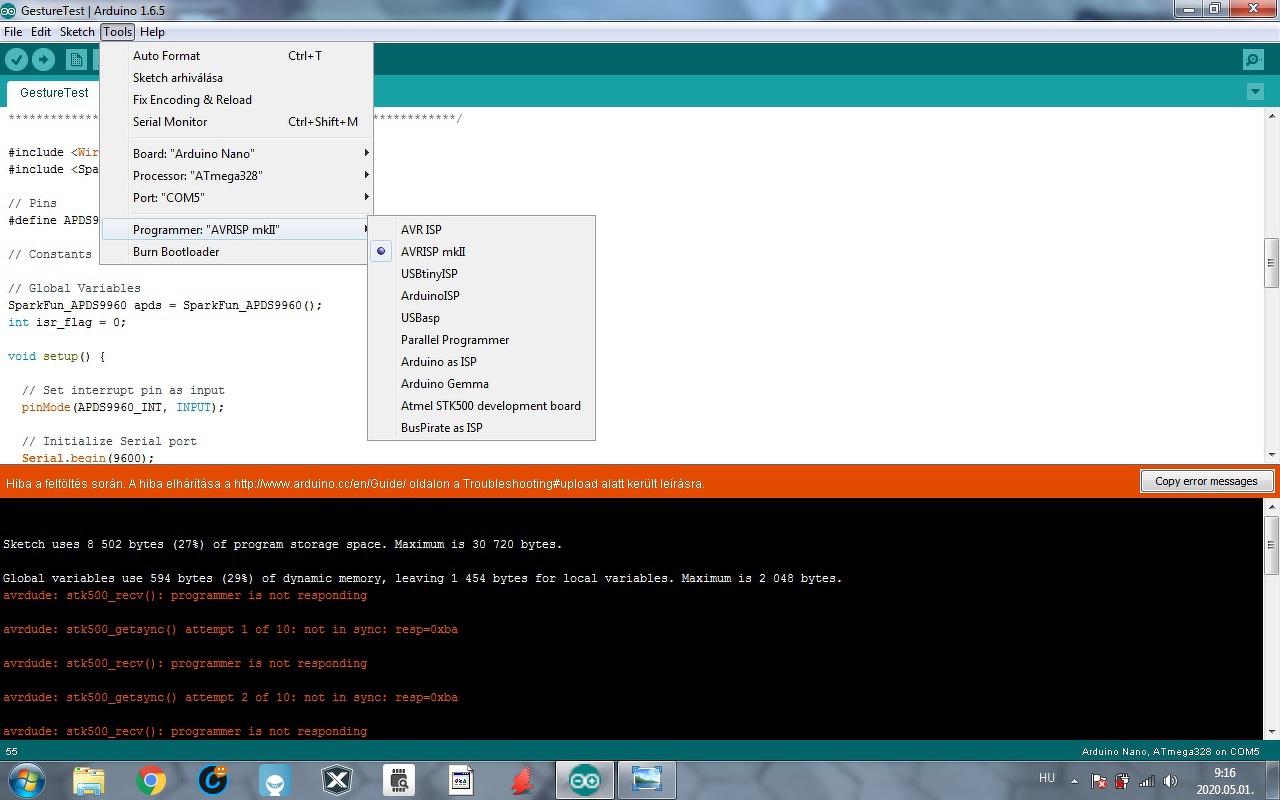This screenshot has width=1280, height=800.
Task: Select USBasp programmer
Action: pyautogui.click(x=482, y=318)
